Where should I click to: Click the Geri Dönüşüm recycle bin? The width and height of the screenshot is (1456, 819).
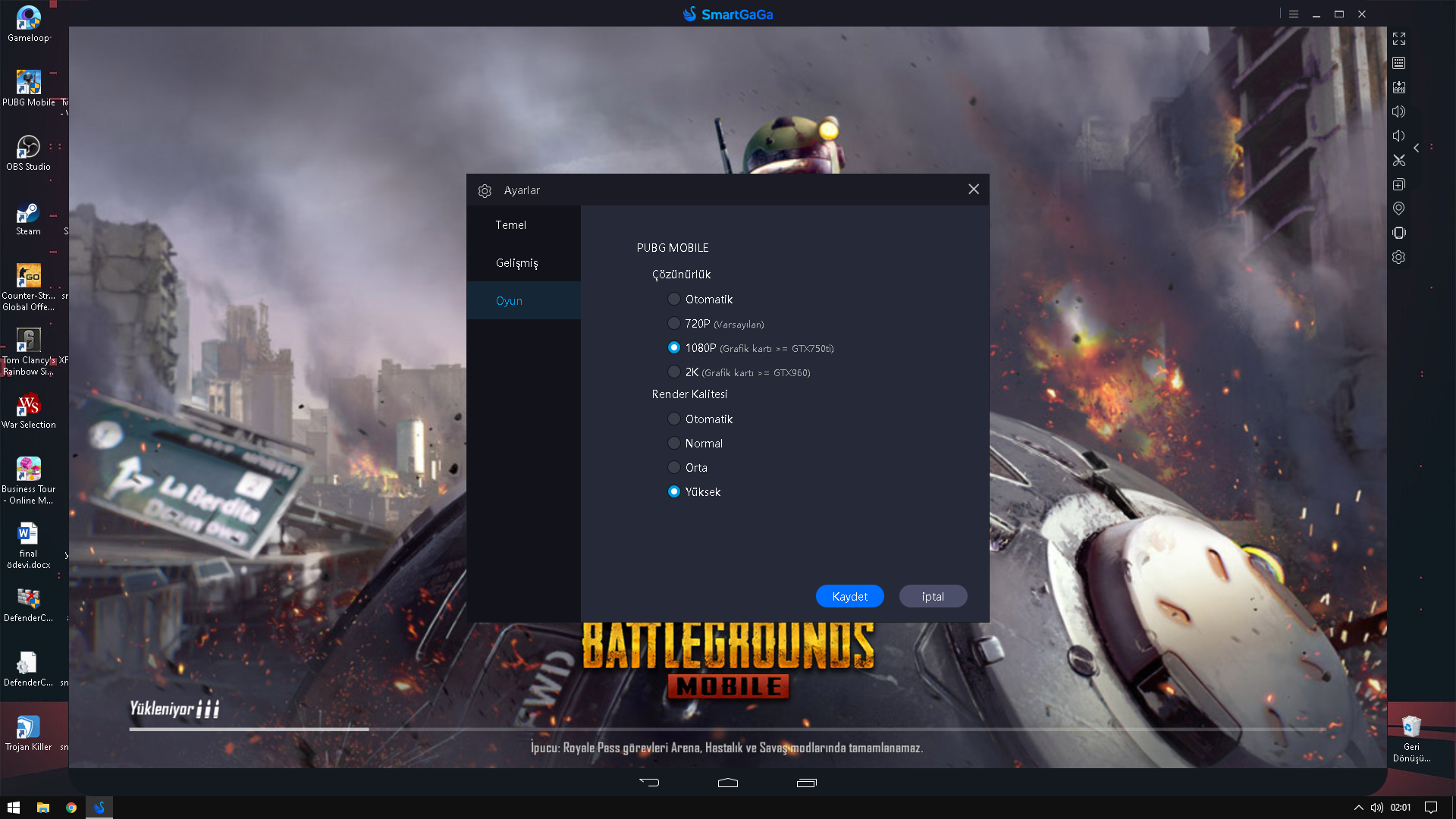tap(1411, 739)
